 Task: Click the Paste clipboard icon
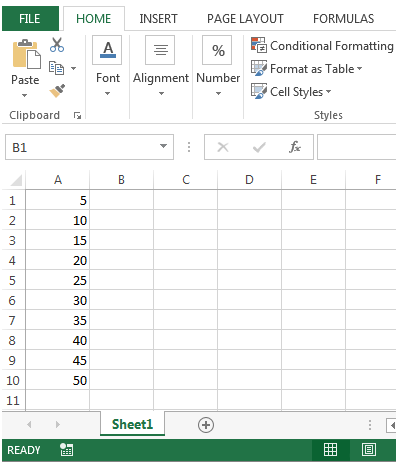[26, 54]
